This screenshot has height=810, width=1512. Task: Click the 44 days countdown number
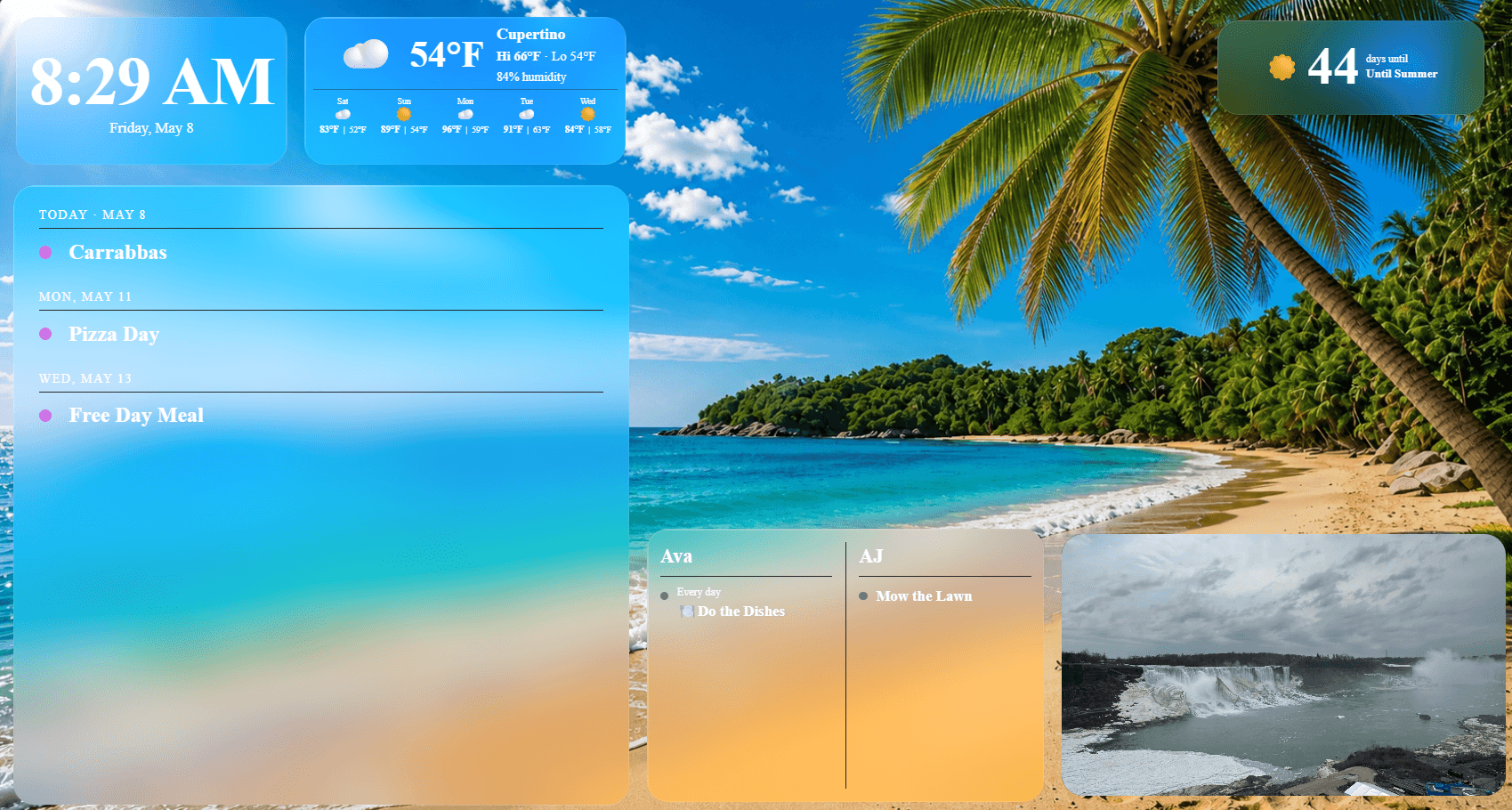pos(1332,67)
